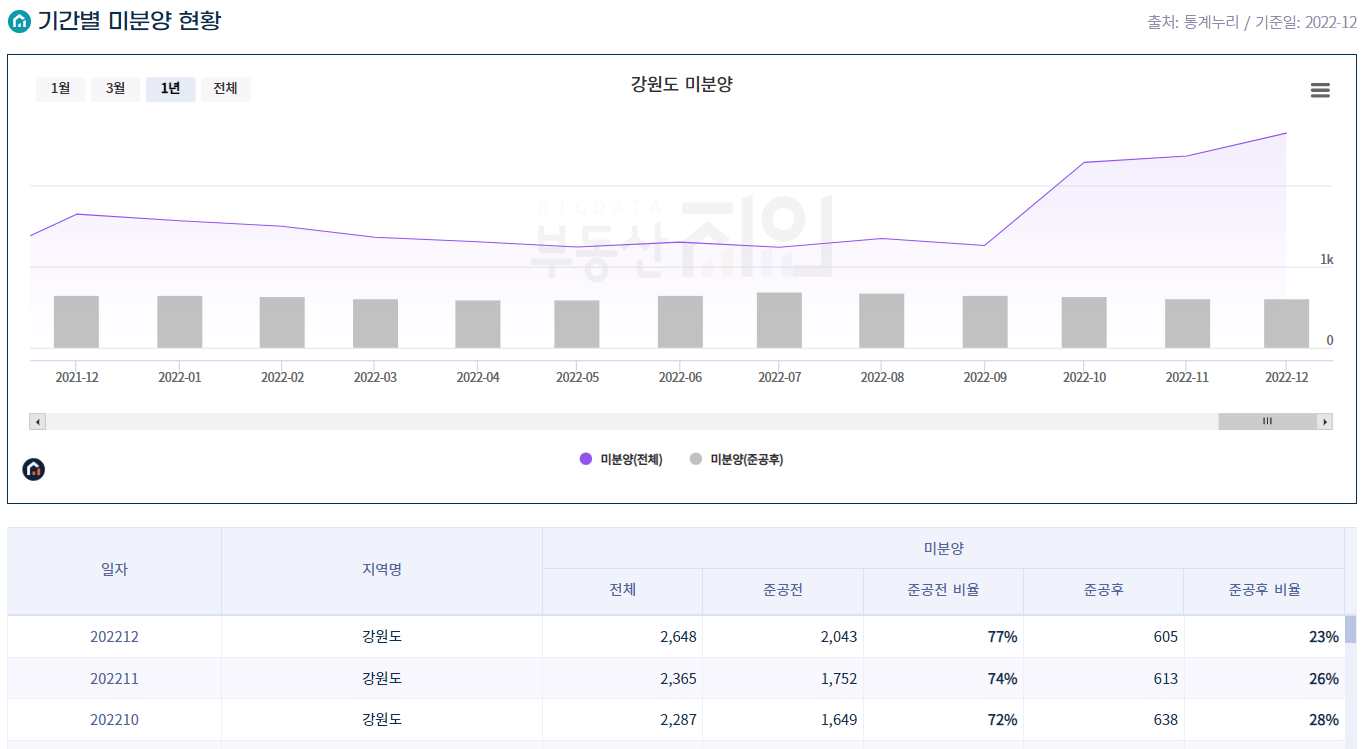This screenshot has width=1363, height=749.
Task: Click the 2022-06 gray bar
Action: (x=680, y=322)
